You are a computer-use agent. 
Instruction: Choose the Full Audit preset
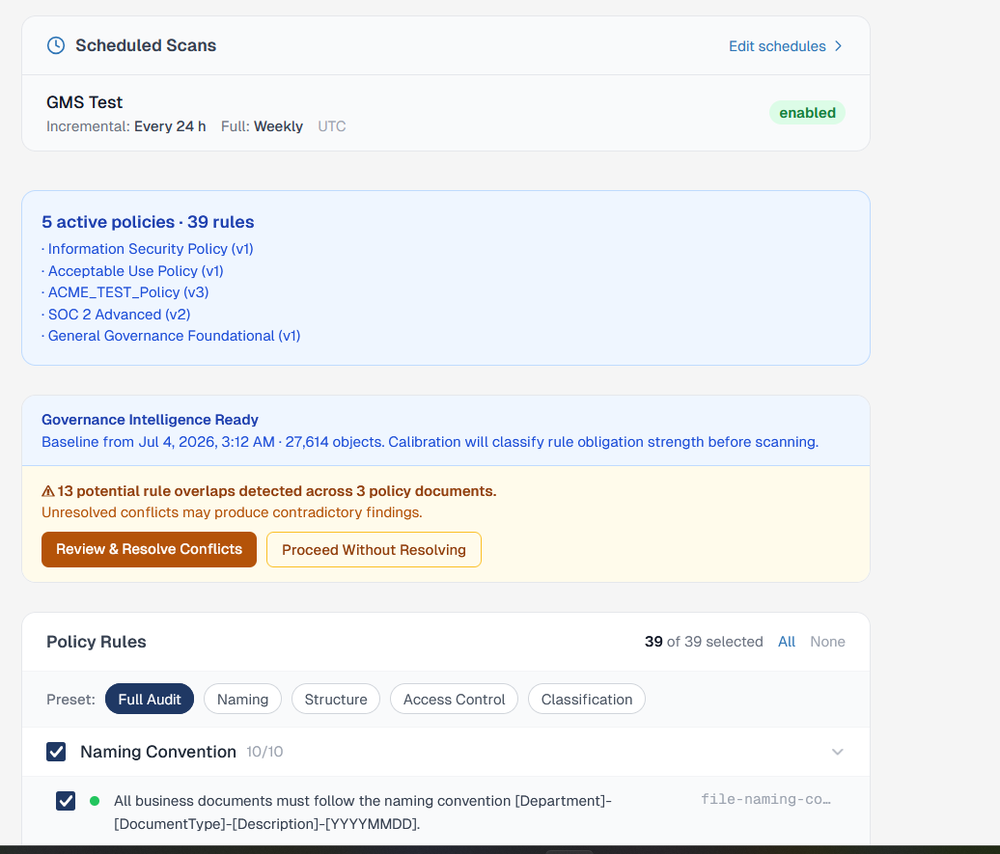pos(149,699)
